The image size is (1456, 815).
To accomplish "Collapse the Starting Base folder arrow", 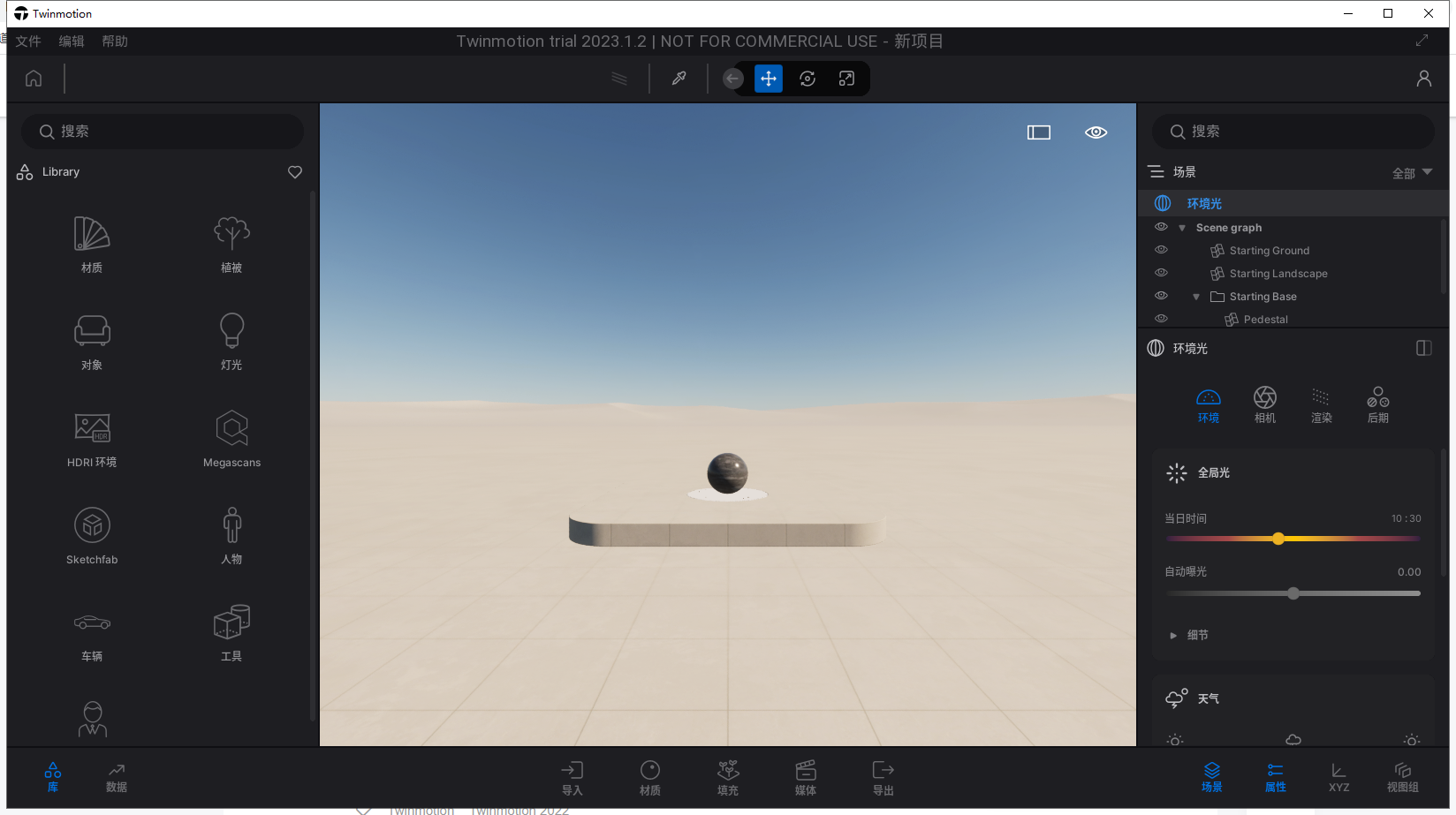I will [1196, 297].
